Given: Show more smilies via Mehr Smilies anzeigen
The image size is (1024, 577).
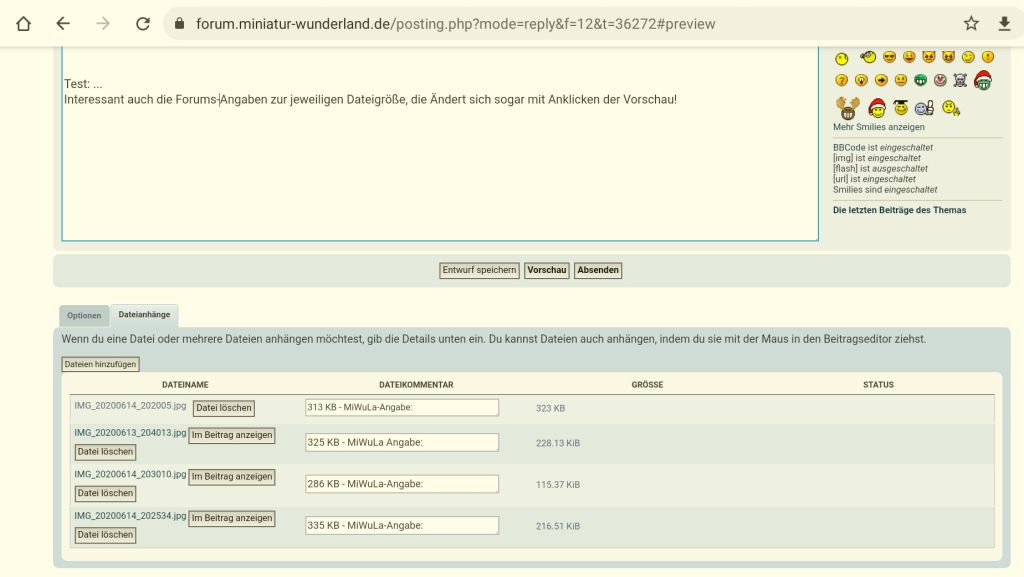Looking at the screenshot, I should [x=878, y=127].
